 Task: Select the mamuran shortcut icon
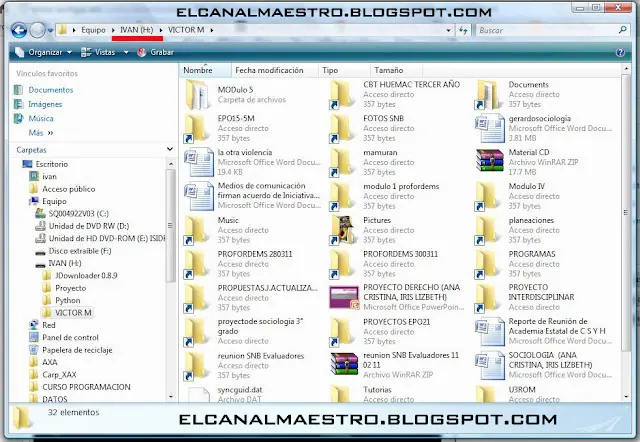(x=342, y=162)
